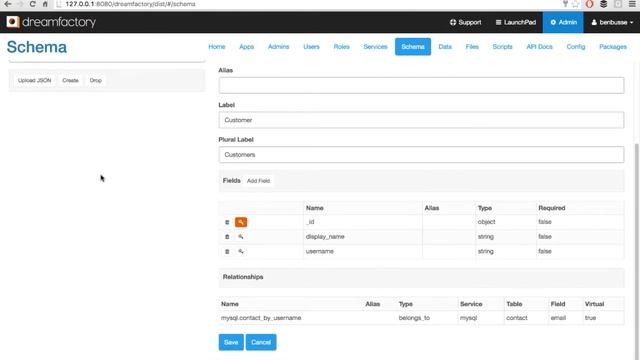640x360 pixels.
Task: Open LaunchPad in the top bar
Action: tap(516, 22)
